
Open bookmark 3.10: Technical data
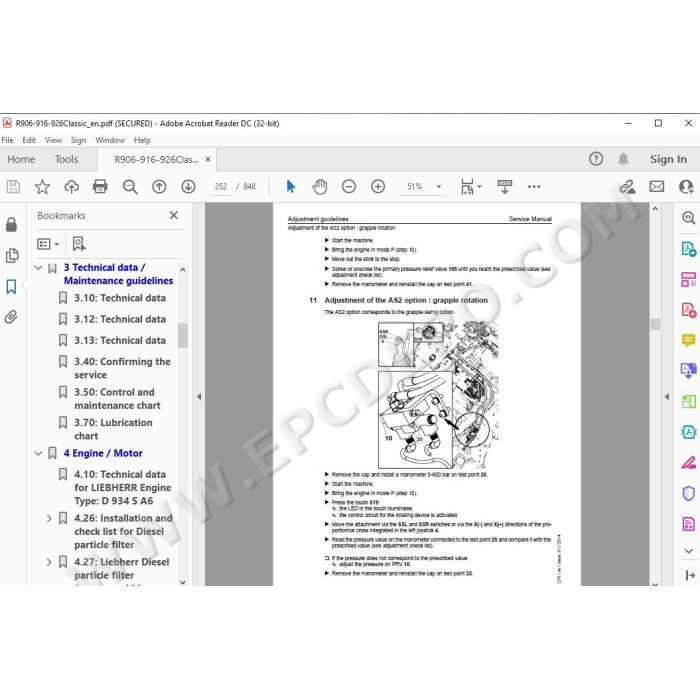[x=120, y=298]
